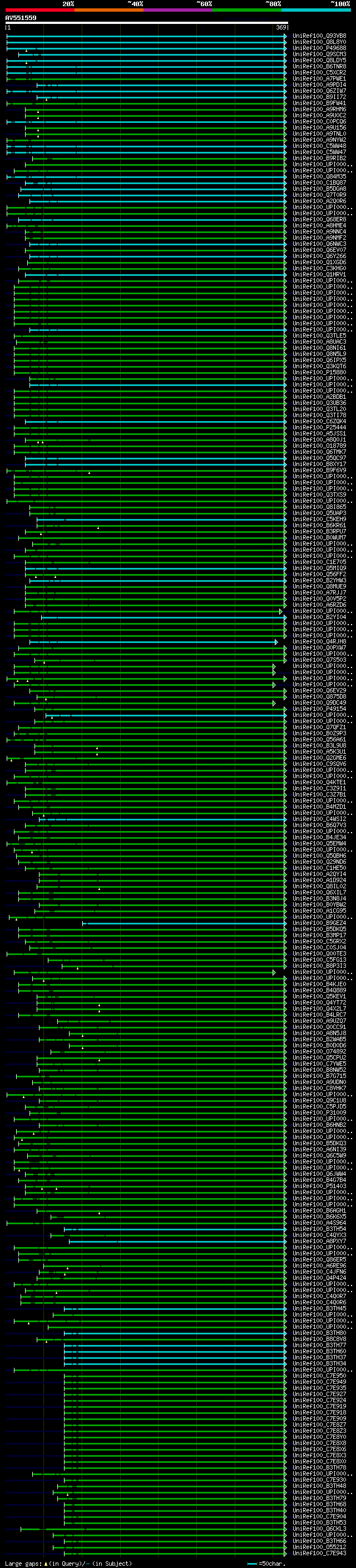The image size is (356, 1568).
Task: Click the UniRef100_O18789 label
Action: (319, 446)
